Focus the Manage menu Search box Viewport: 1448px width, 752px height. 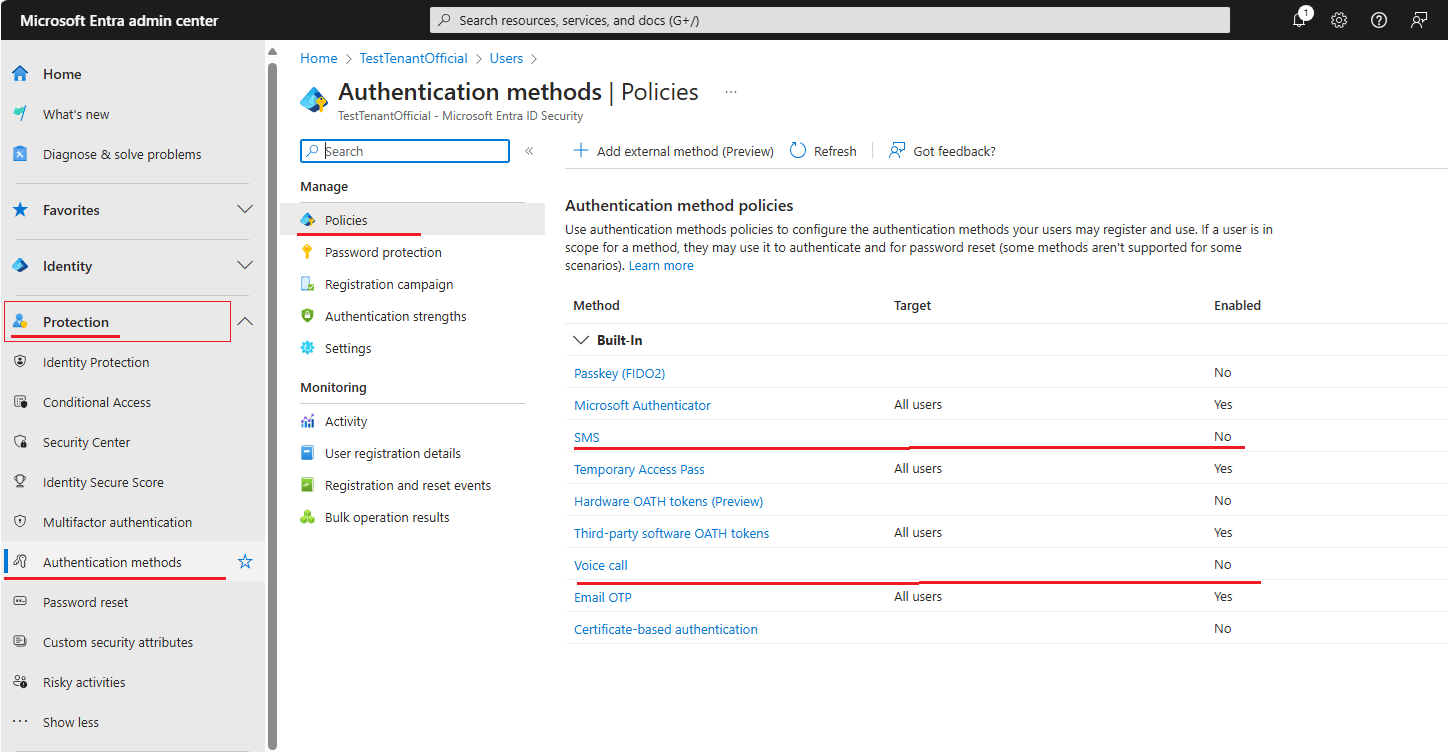[x=405, y=151]
